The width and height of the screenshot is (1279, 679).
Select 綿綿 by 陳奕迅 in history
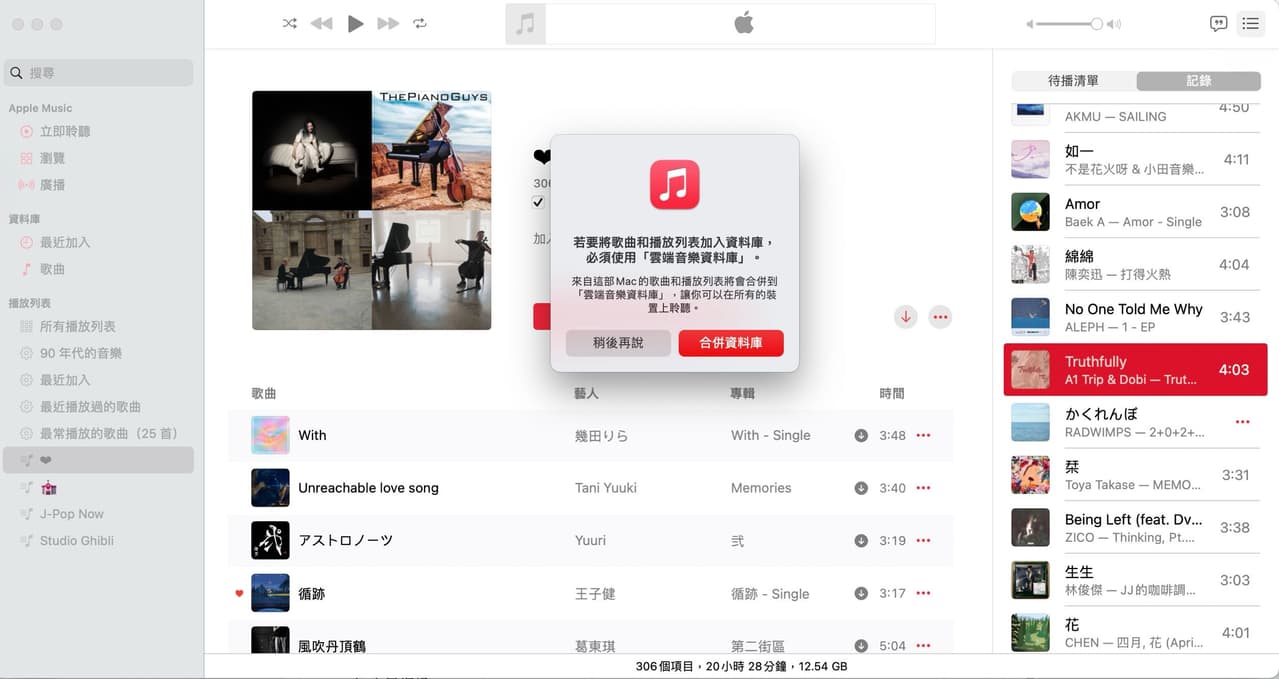pos(1135,265)
